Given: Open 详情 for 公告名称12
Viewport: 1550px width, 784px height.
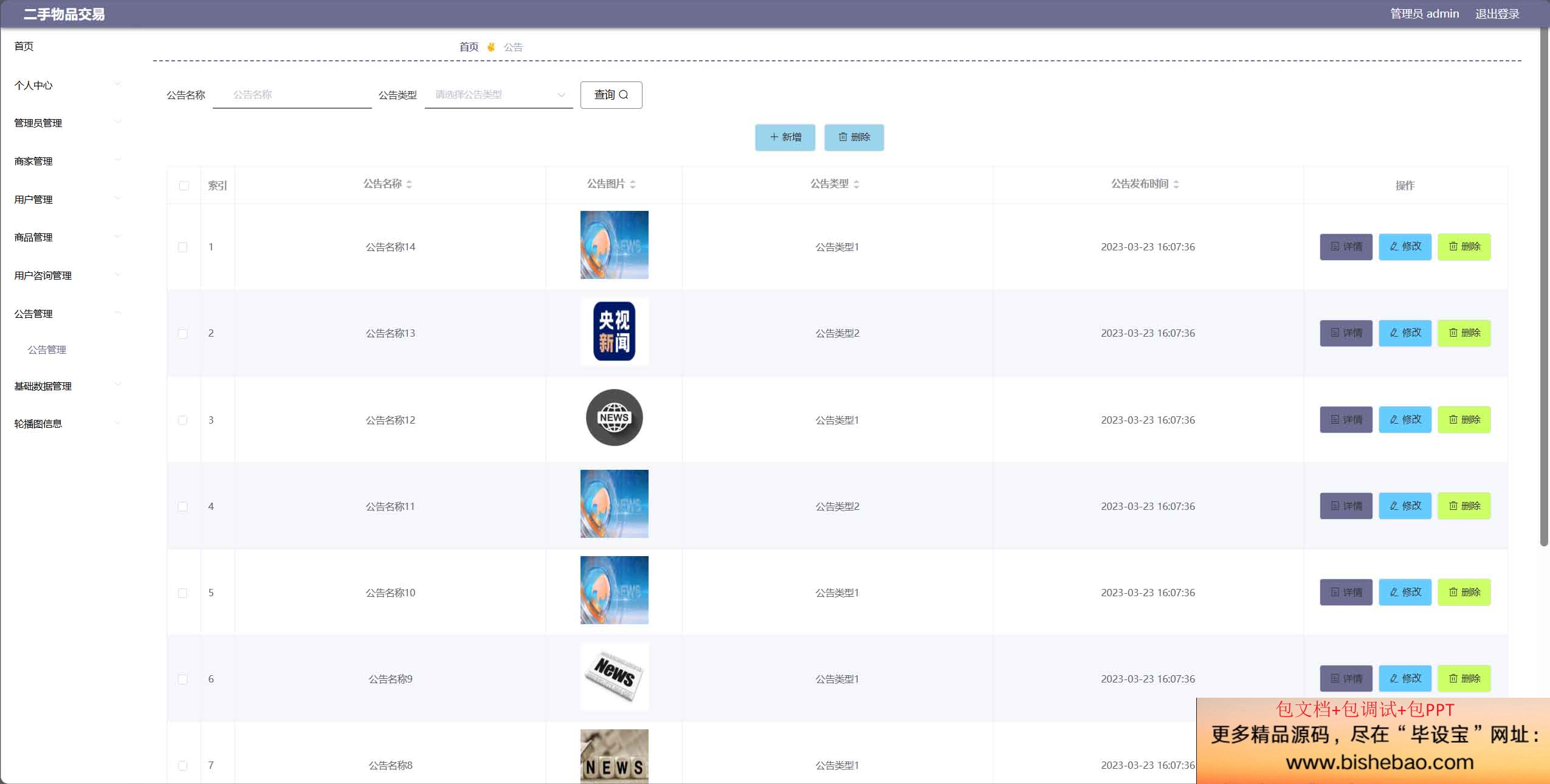Looking at the screenshot, I should (x=1346, y=419).
